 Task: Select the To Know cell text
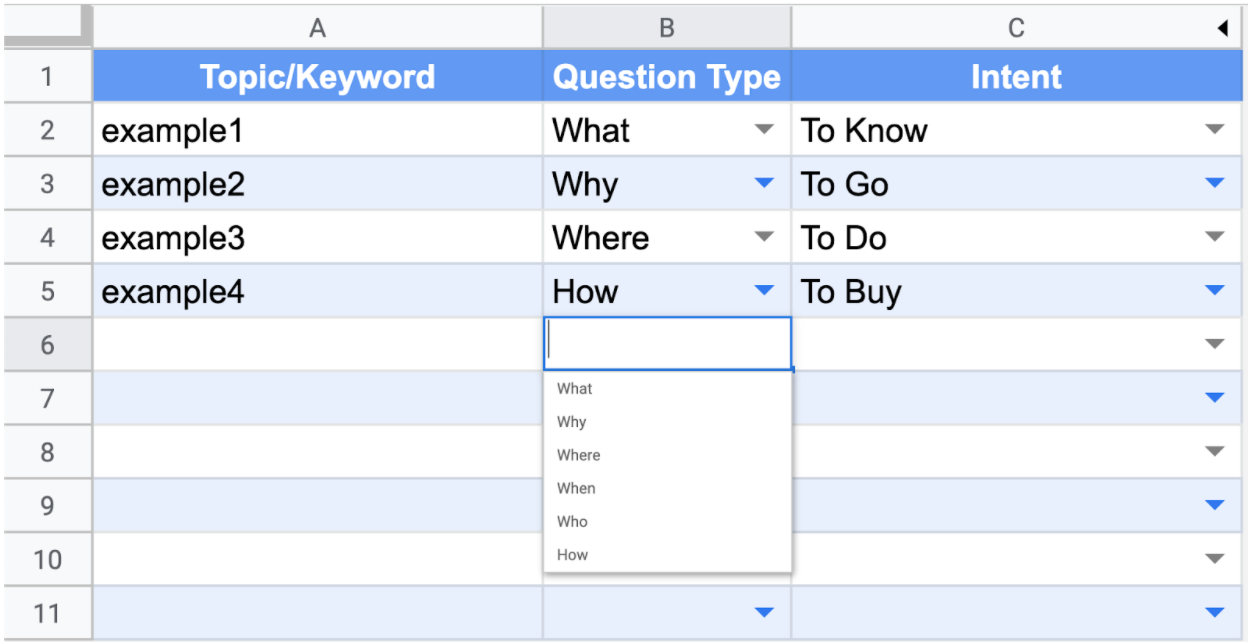[864, 130]
